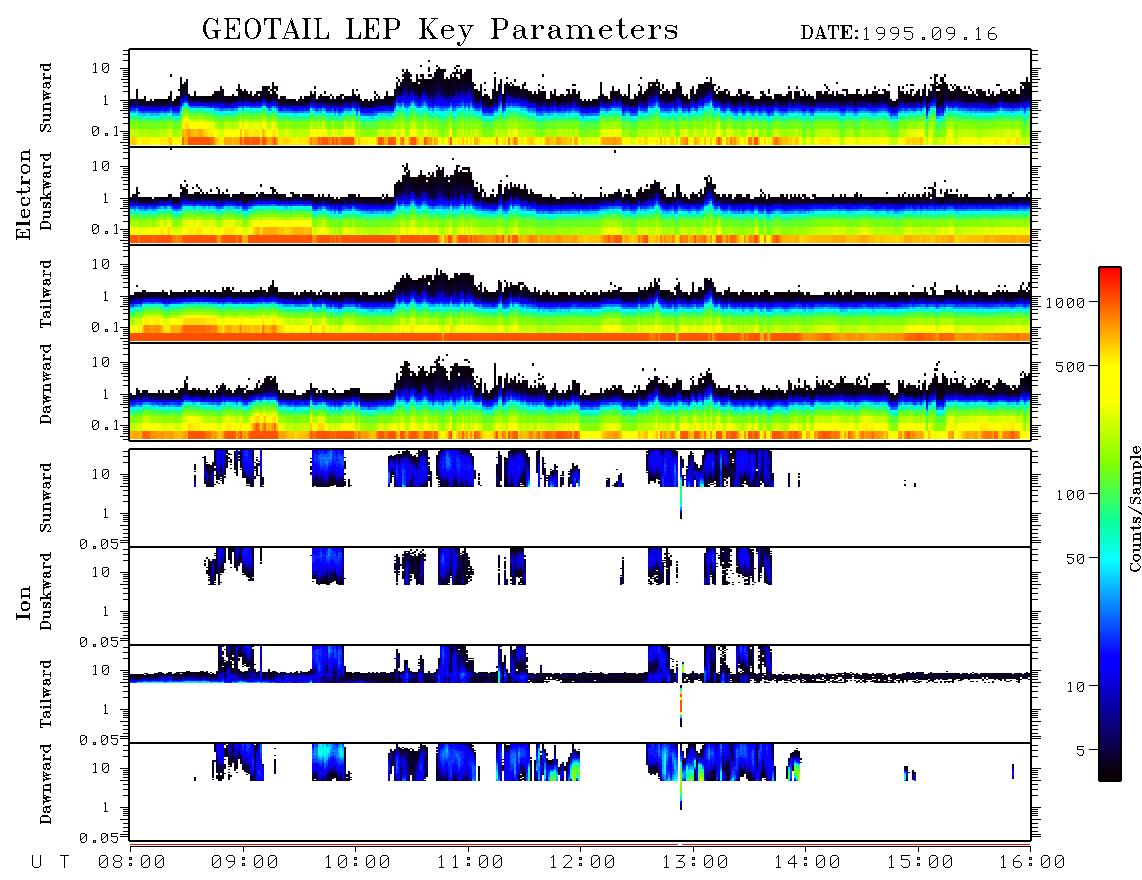Click the 11:00 time tick label
The image size is (1142, 880).
470,862
